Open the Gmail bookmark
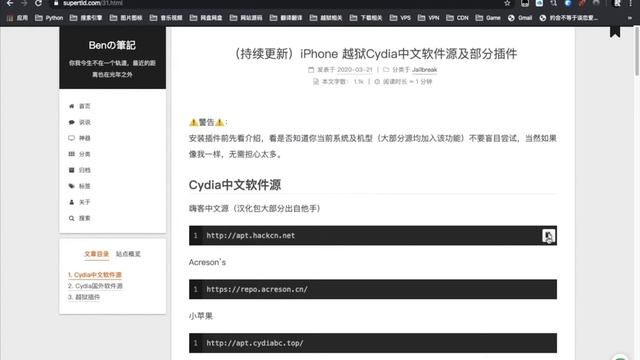This screenshot has height=360, width=640. click(520, 18)
